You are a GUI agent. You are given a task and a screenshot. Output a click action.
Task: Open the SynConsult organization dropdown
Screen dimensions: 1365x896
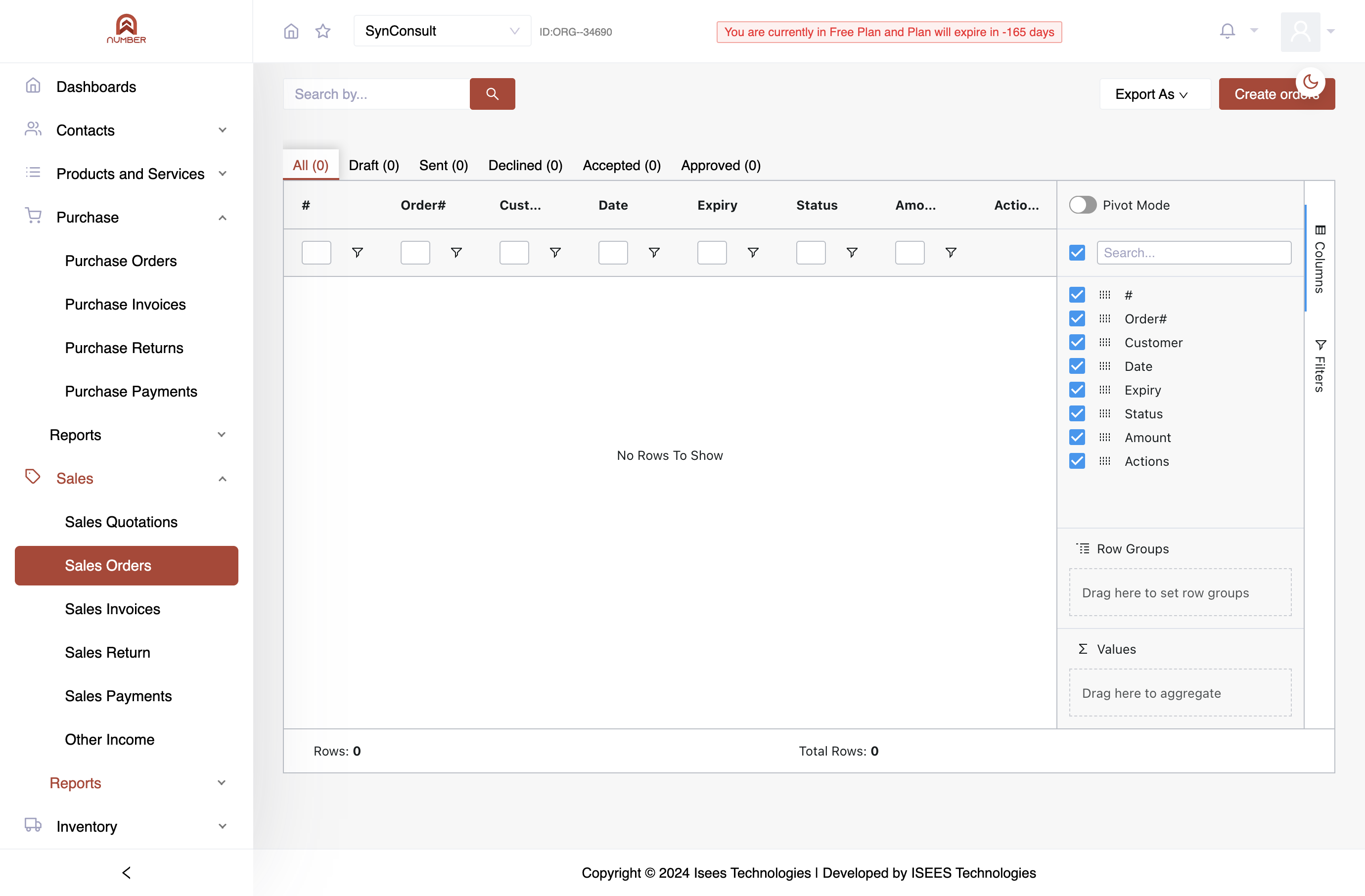[x=442, y=31]
